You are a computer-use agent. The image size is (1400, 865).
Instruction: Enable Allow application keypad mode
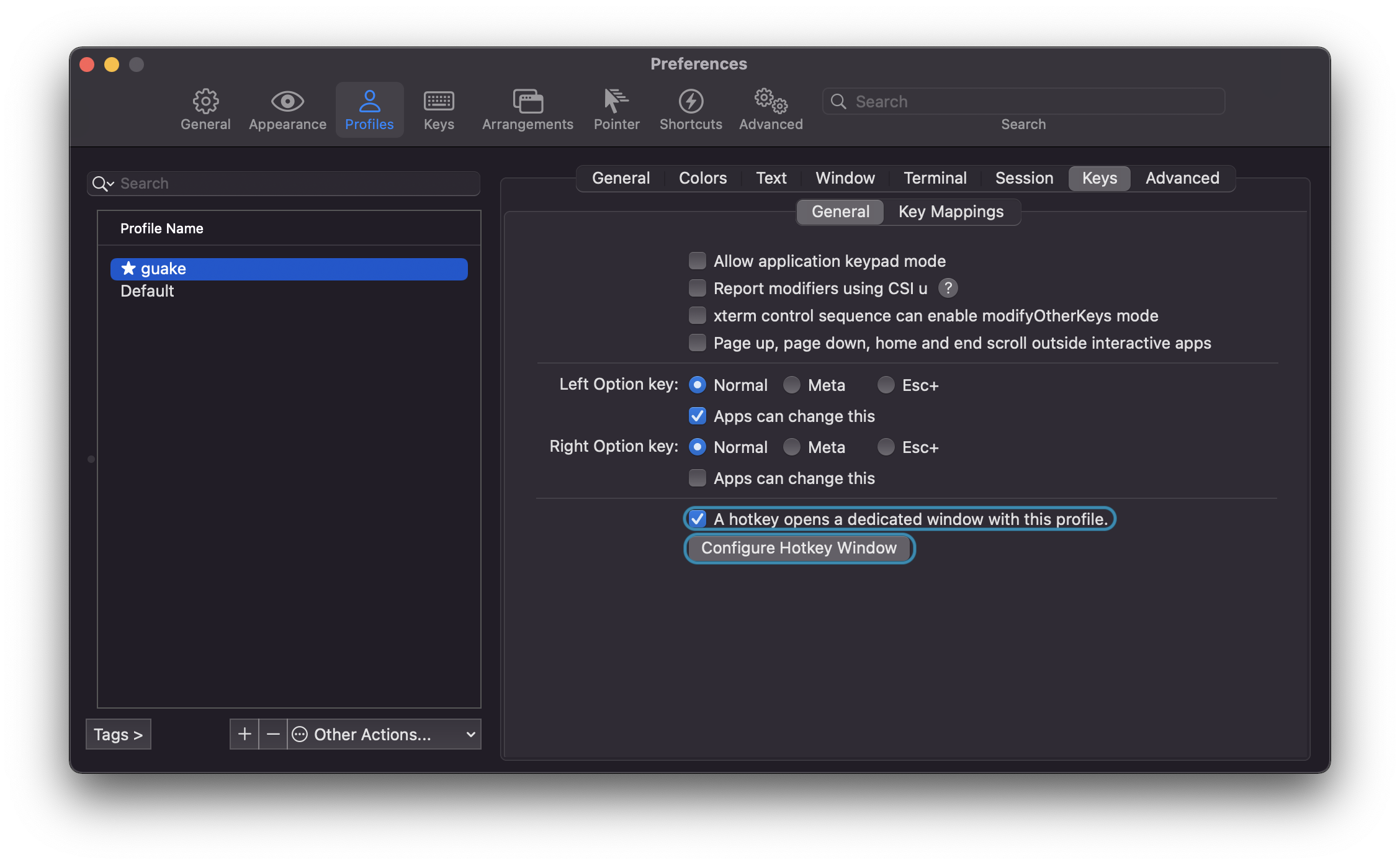(698, 261)
